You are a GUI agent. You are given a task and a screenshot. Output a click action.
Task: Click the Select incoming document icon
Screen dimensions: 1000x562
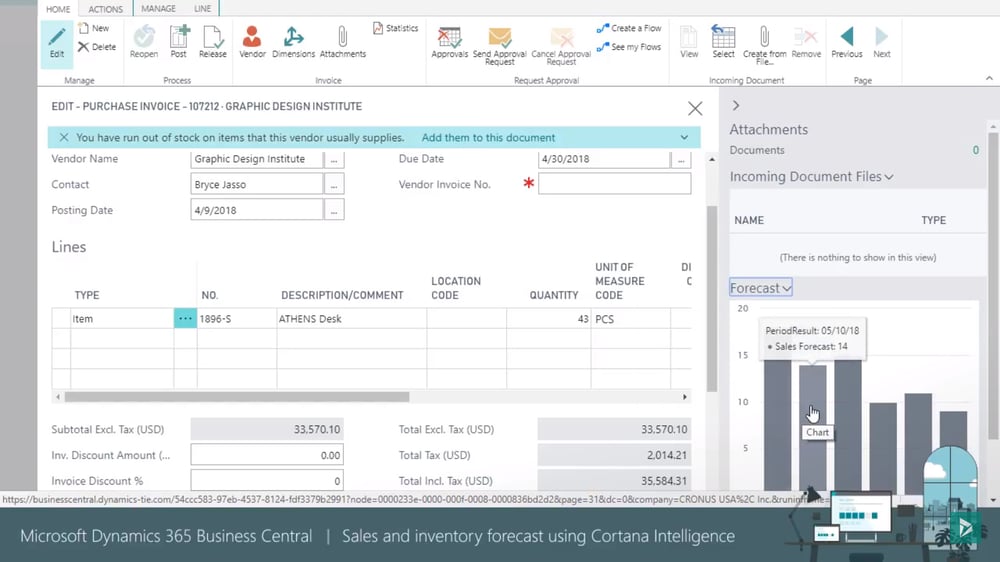723,36
